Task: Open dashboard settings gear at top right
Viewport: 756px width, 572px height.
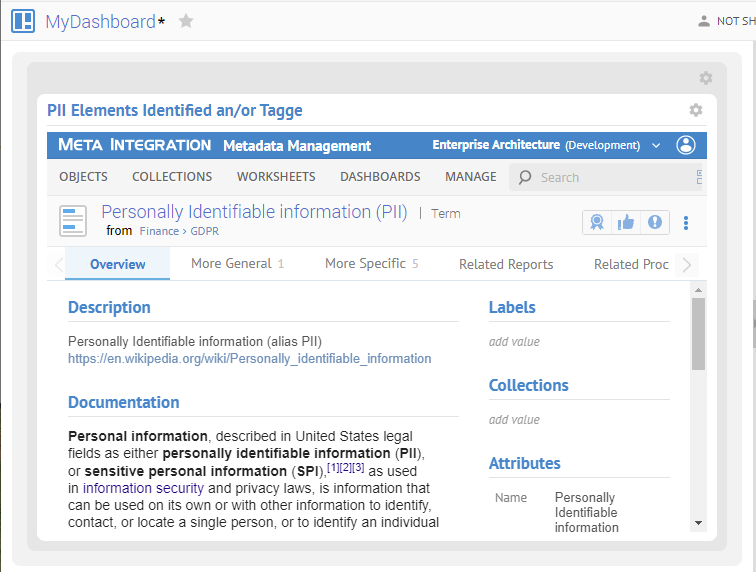Action: tap(705, 78)
